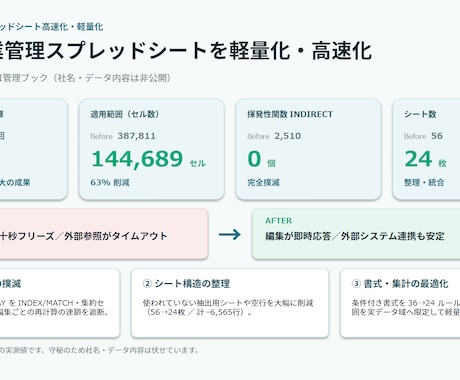Image resolution: width=460 pixels, height=380 pixels.
Task: Select the 144,689 セル figure
Action: click(x=149, y=159)
